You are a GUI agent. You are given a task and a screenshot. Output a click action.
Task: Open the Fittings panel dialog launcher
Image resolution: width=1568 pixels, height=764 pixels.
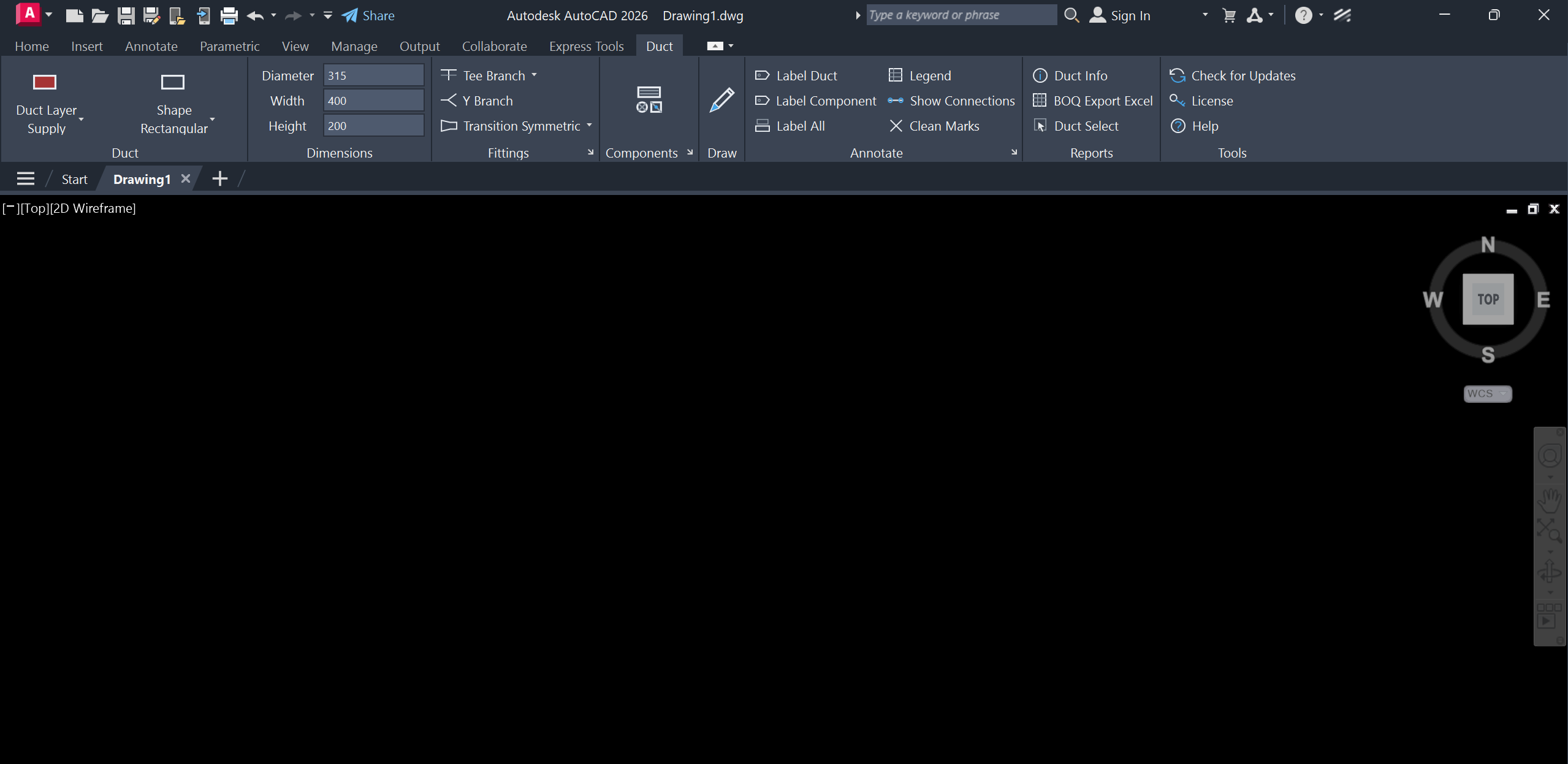point(591,152)
